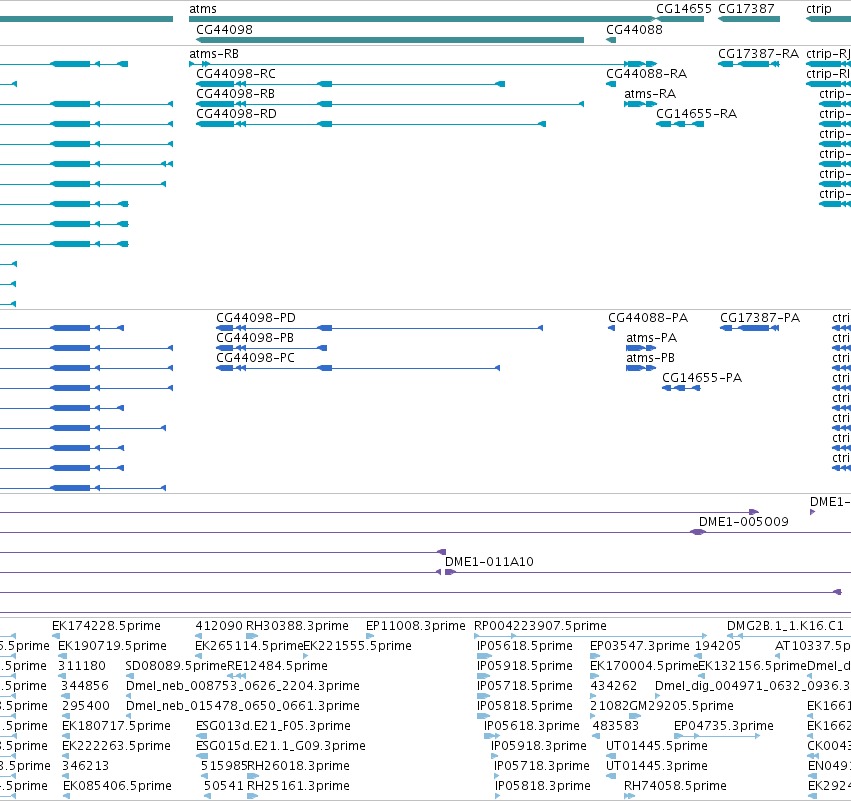Select the CG44088 gene feature
The image size is (851, 801).
pos(611,40)
